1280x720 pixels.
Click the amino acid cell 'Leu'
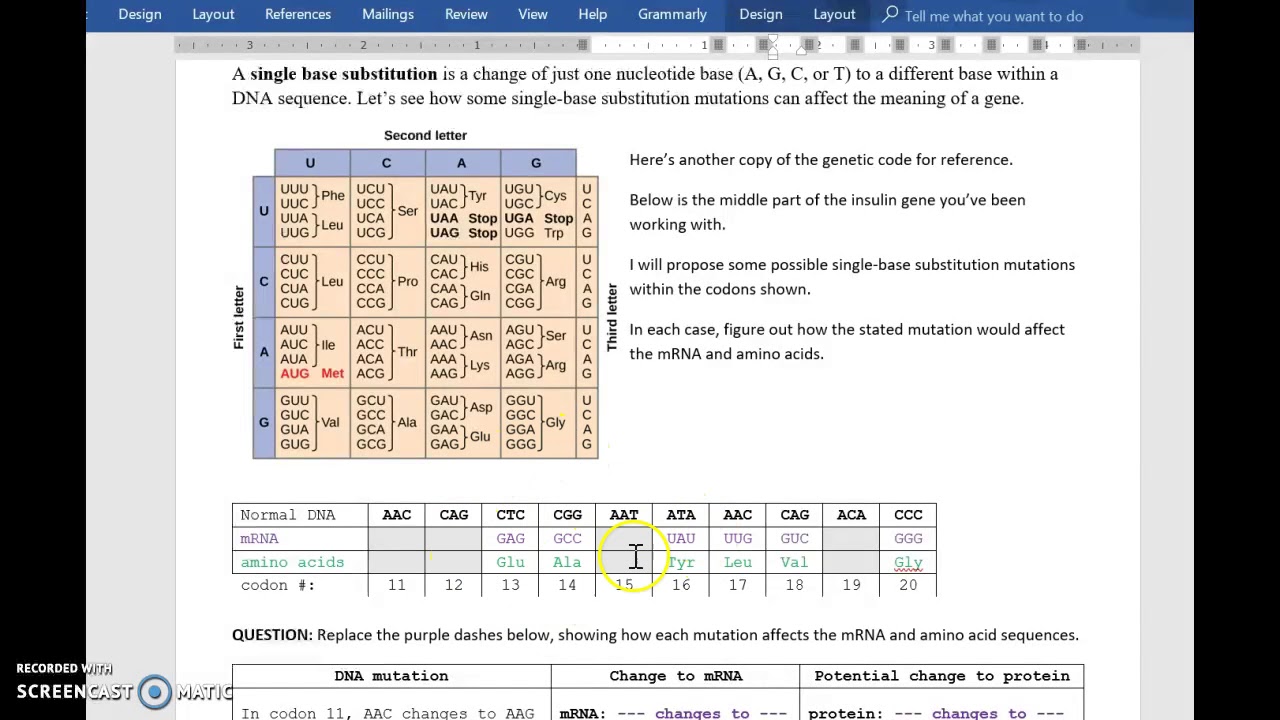tap(738, 562)
